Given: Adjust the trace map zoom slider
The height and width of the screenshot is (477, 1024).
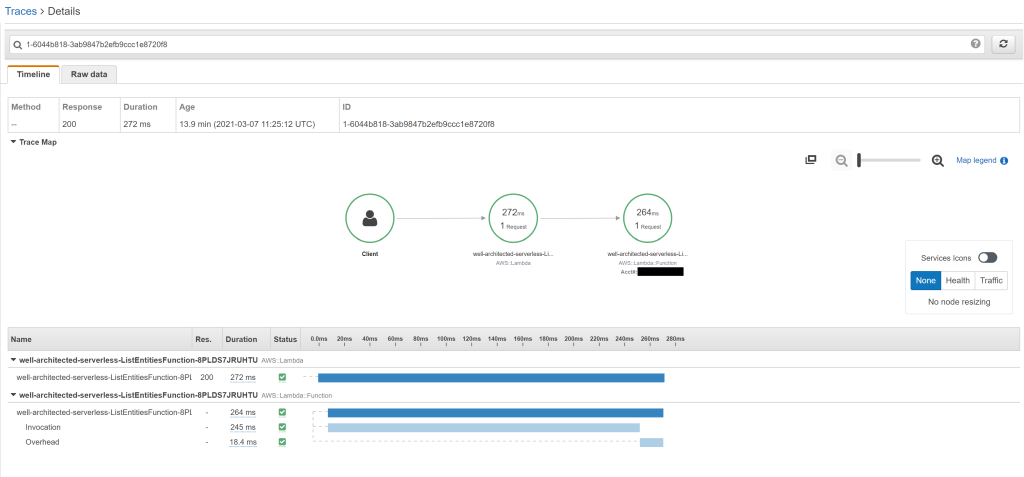Looking at the screenshot, I should (x=859, y=161).
